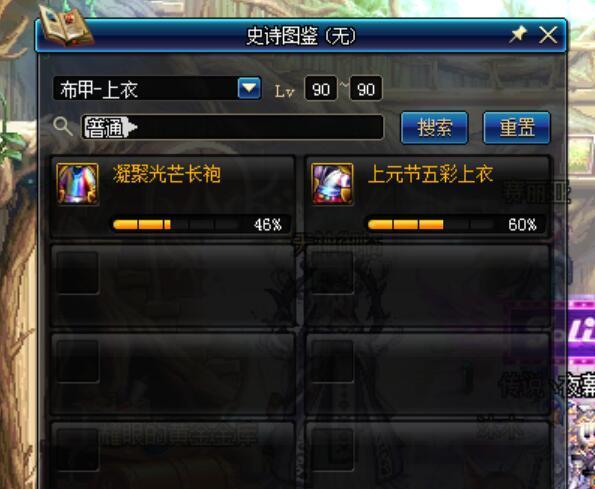
Task: Click the empty item slot below 上元节五彩上衣
Action: (427, 286)
